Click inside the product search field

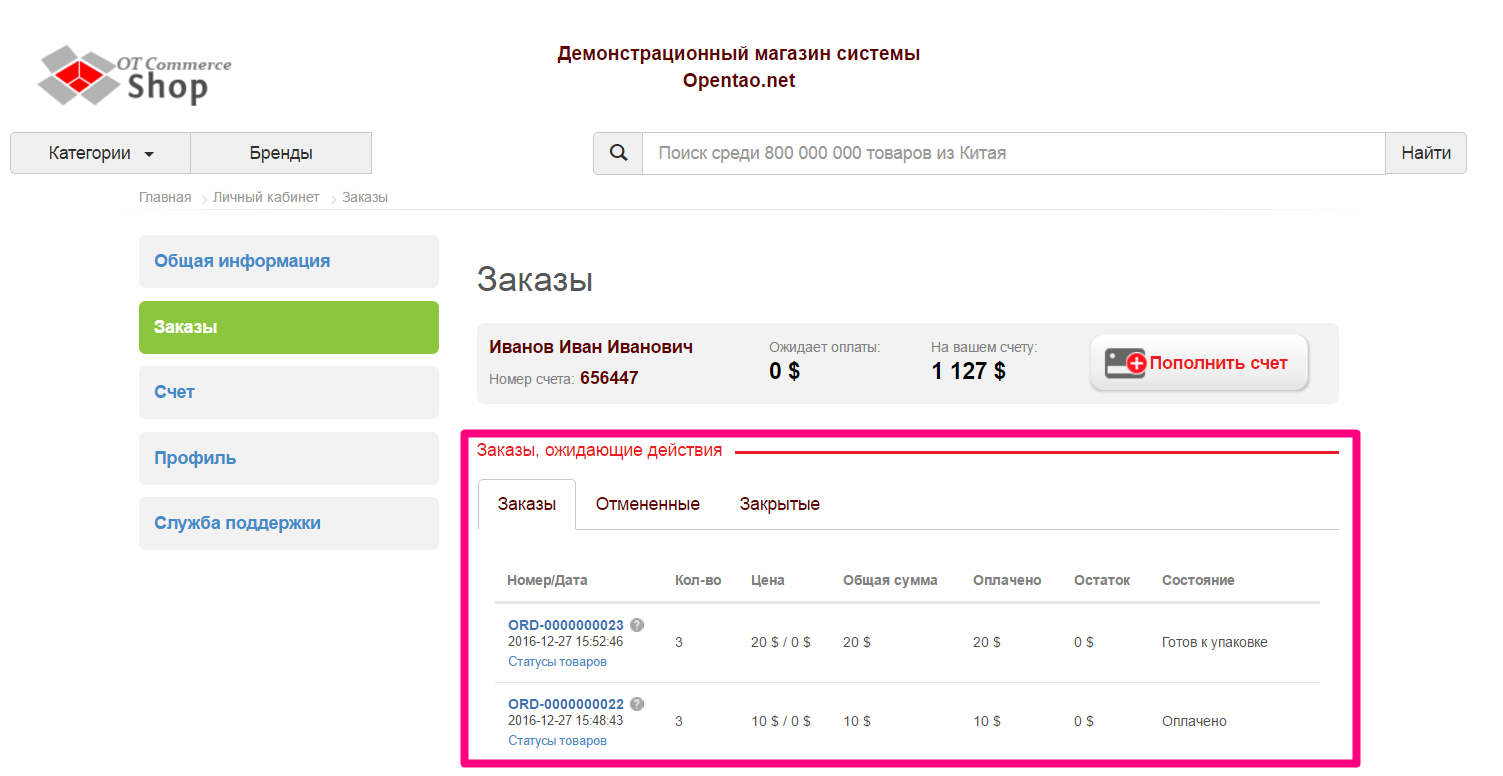coord(1000,152)
